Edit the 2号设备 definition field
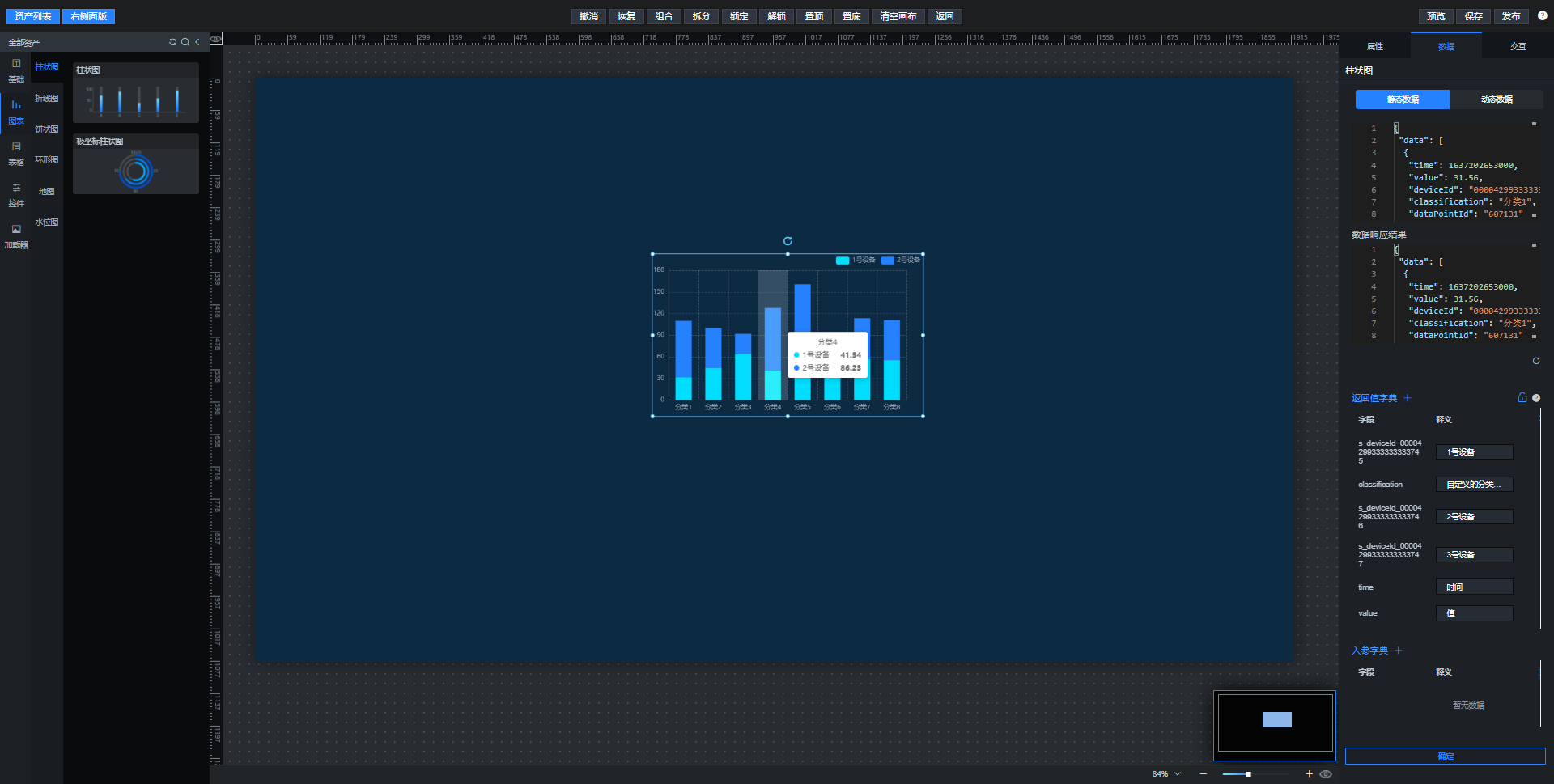 1475,517
